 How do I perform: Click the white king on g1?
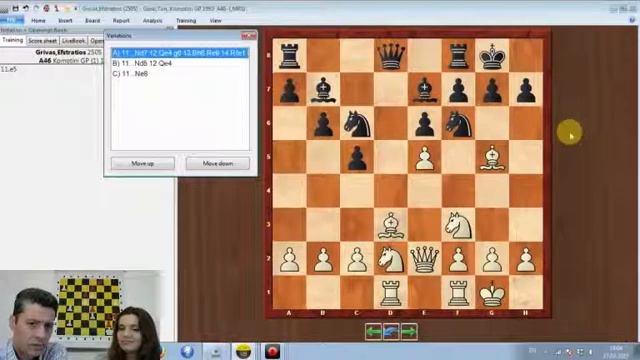tap(492, 293)
